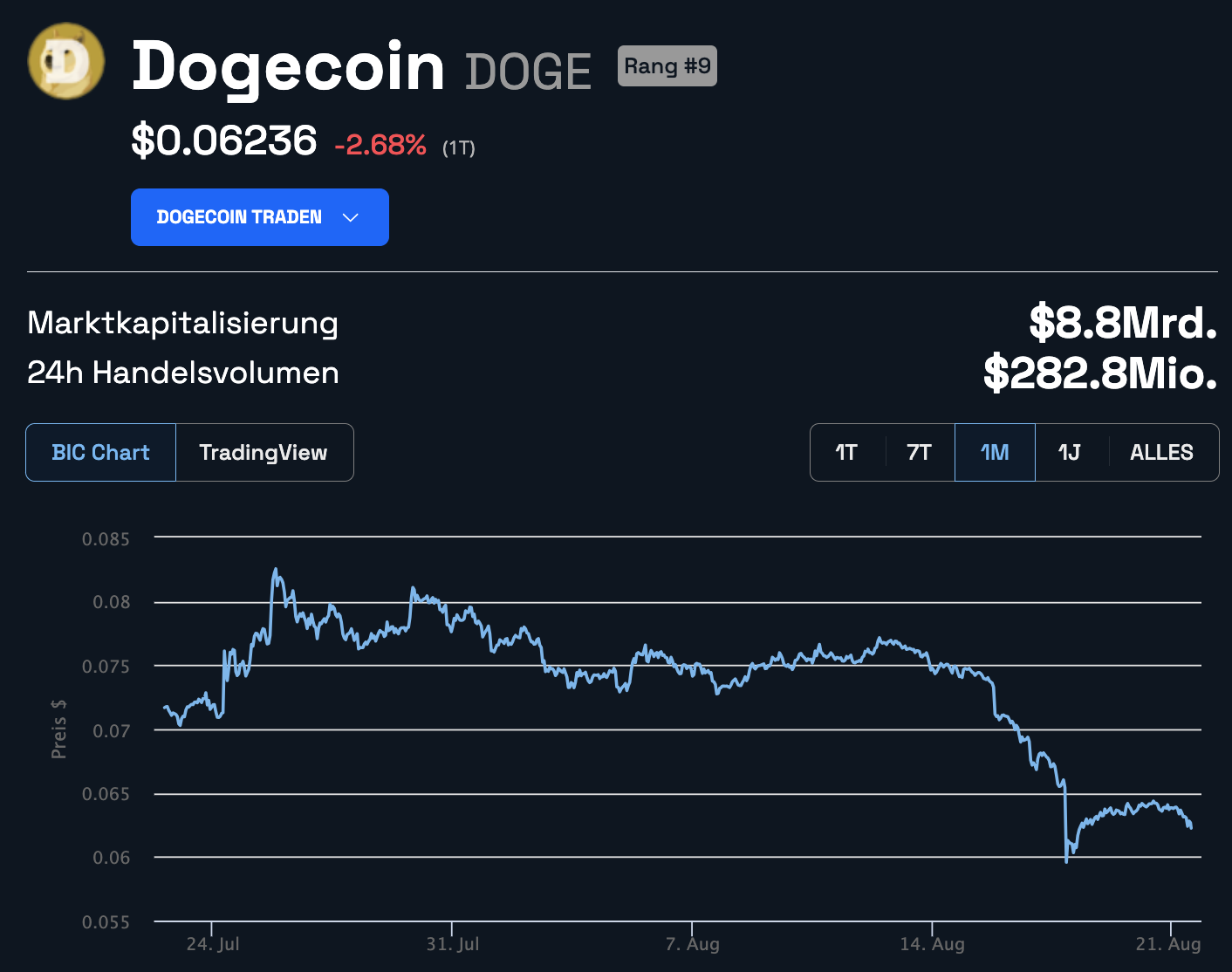Click the DOGE ticker symbol

pyautogui.click(x=529, y=72)
